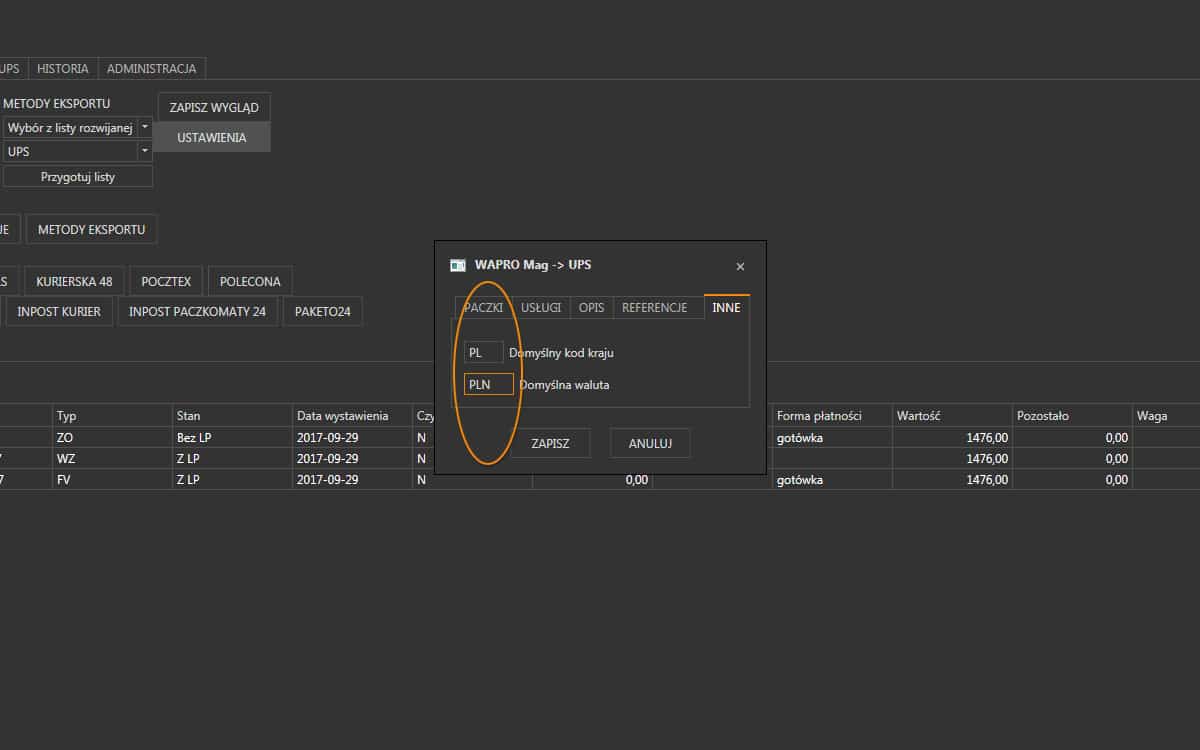Sort by the Pozostało column header
This screenshot has height=750, width=1200.
[x=1072, y=415]
